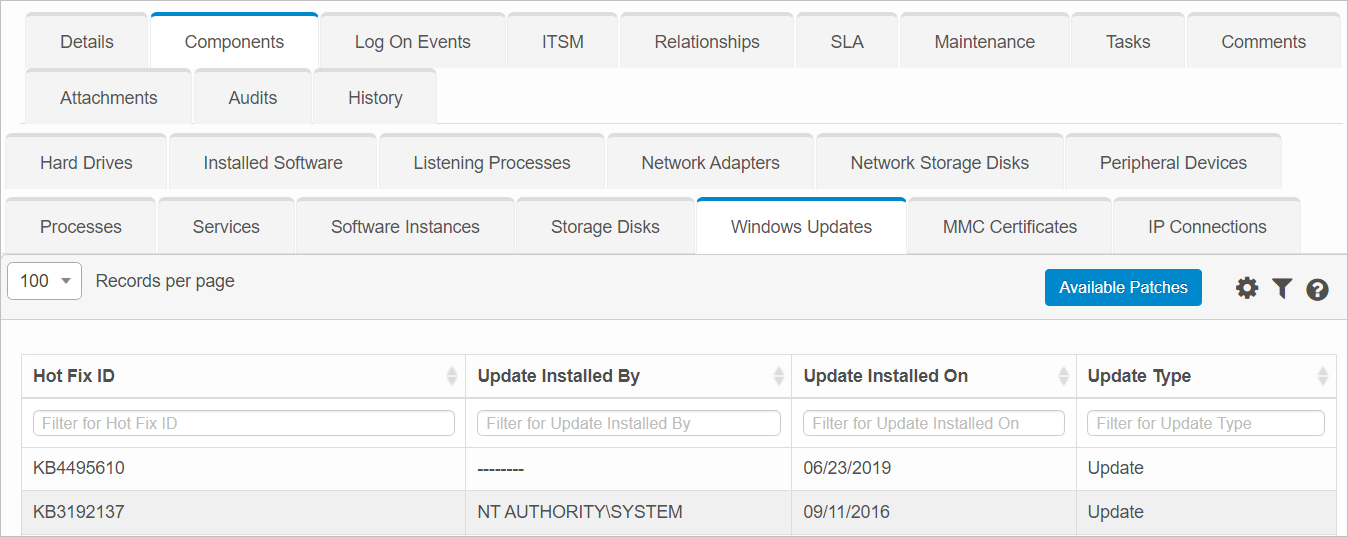Focus the Filter for Update Type field
Screen dimensions: 1348x537
1205,423
